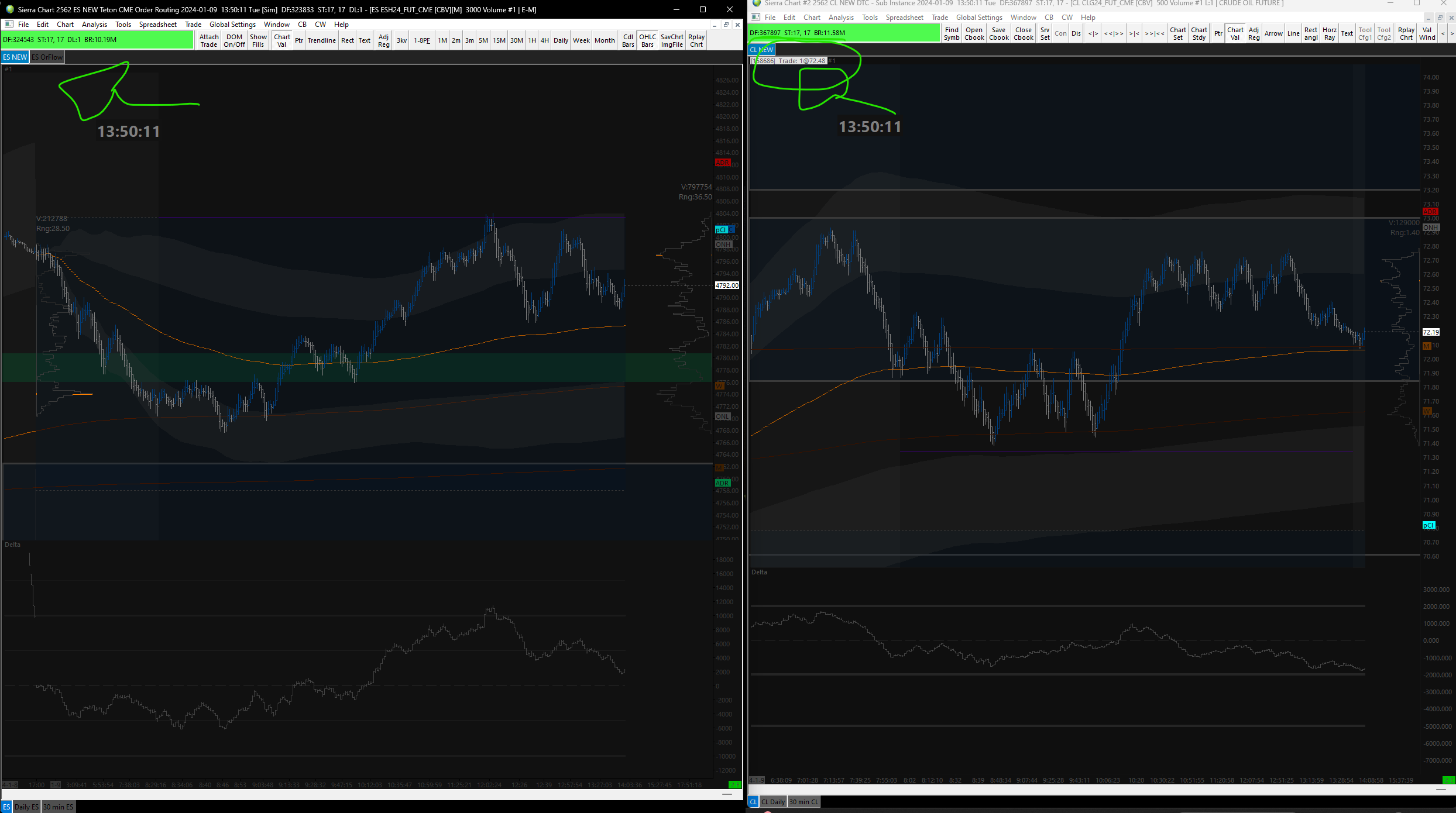Click the Find Symb toolbar button
The height and width of the screenshot is (813, 1456).
tap(952, 33)
